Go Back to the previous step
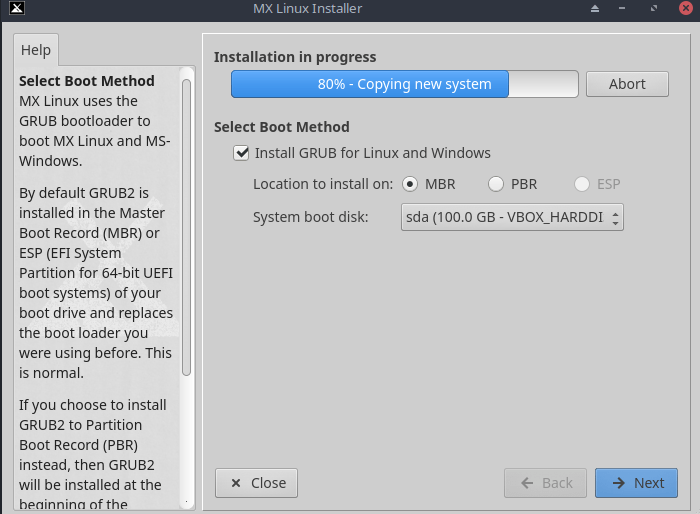Image resolution: width=700 pixels, height=514 pixels. [546, 483]
